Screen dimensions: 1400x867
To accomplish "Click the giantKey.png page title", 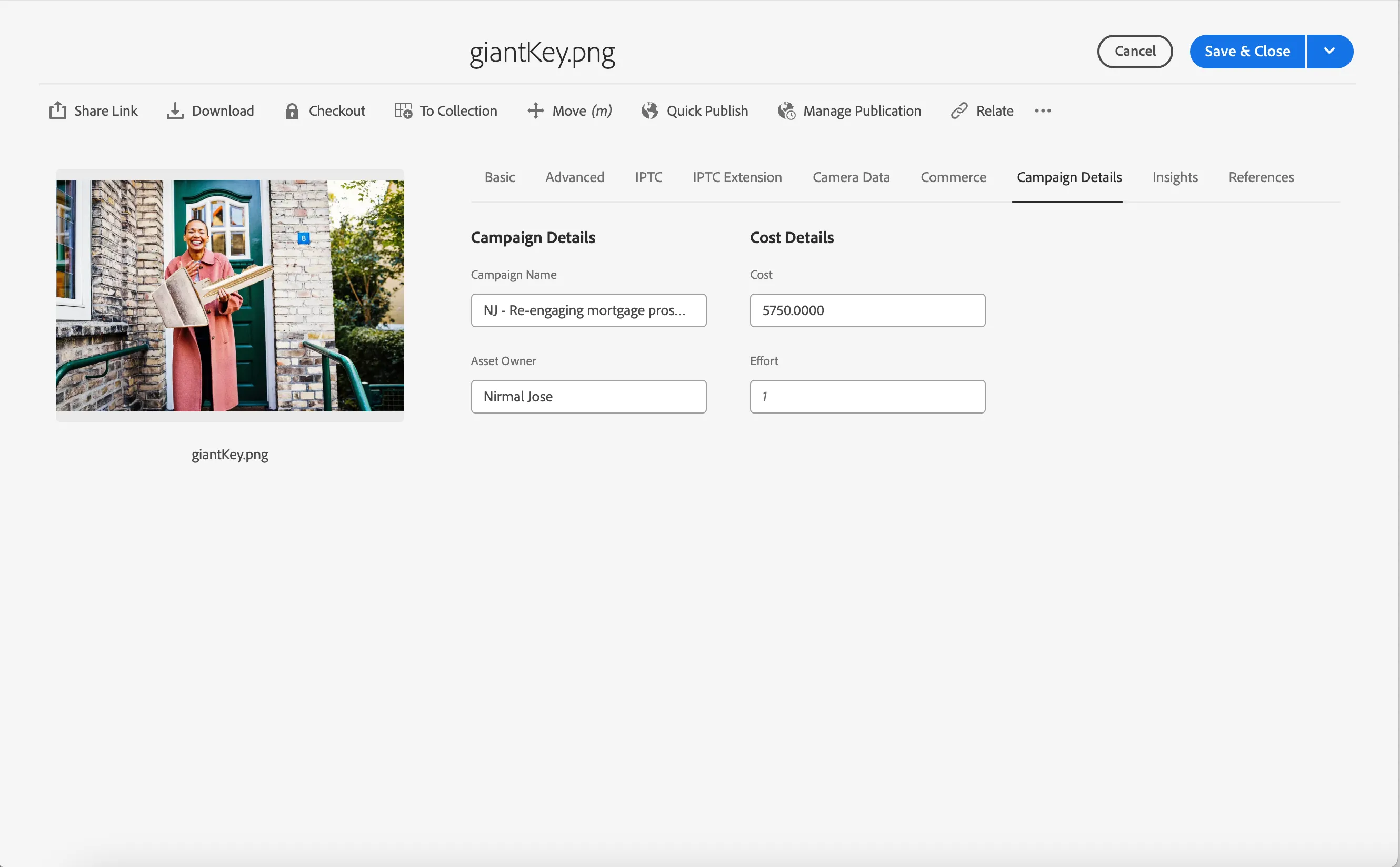I will [542, 53].
